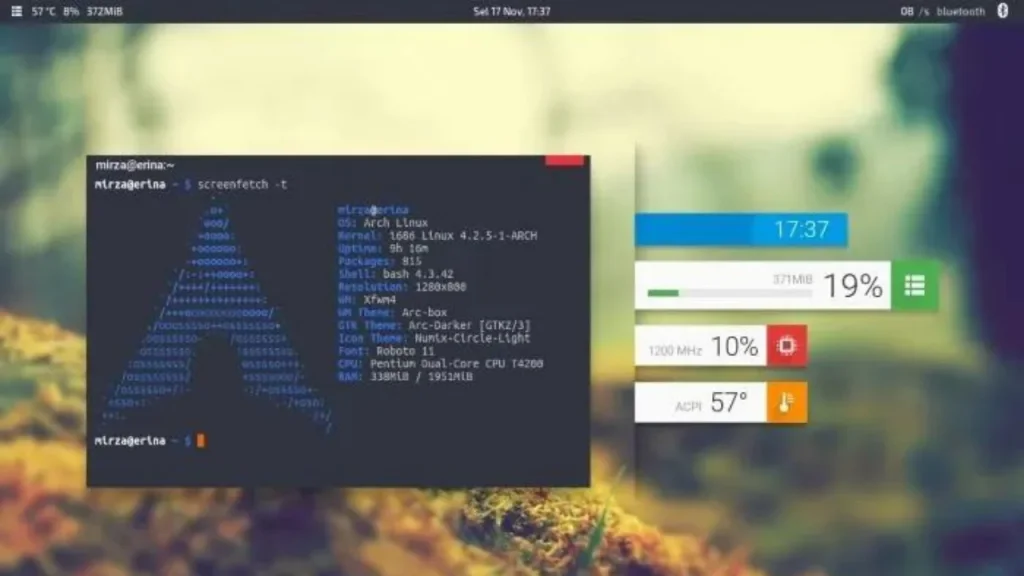Click the red CPU chip icon
1024x576 pixels.
[x=786, y=345]
